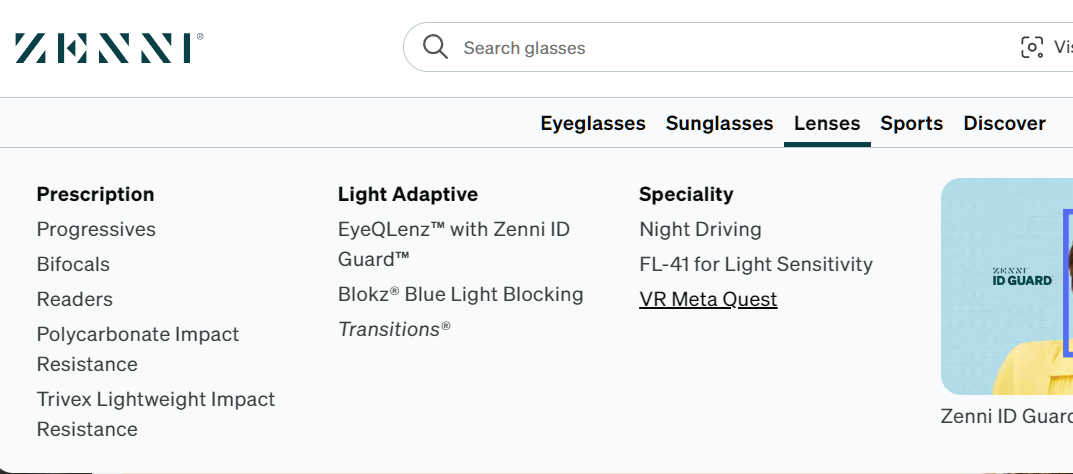Click the Zenni ID Guard promo image
The height and width of the screenshot is (474, 1073).
coord(1006,286)
